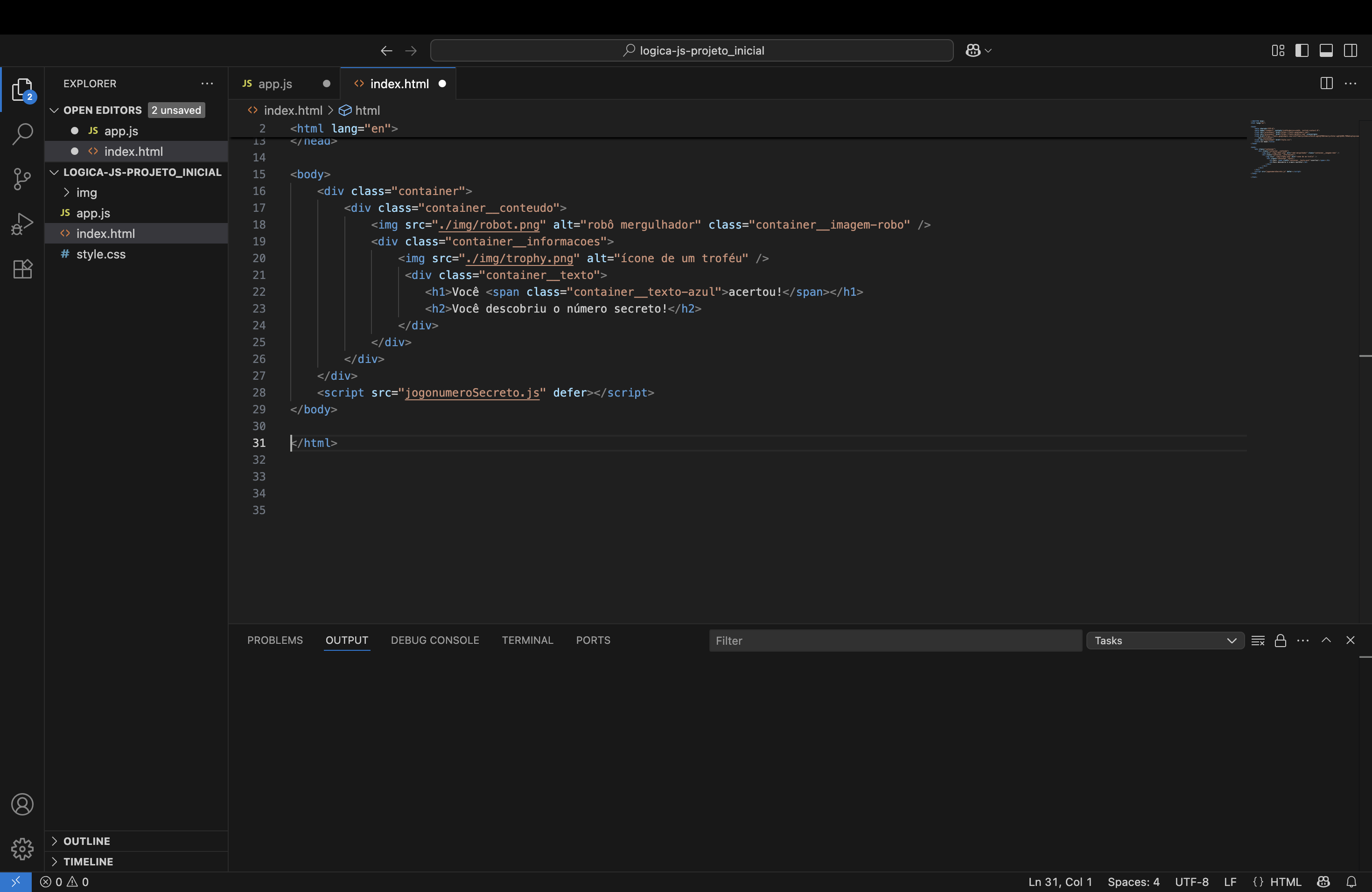
Task: Open Explorer Views and More Actions ellipsis
Action: click(x=207, y=84)
